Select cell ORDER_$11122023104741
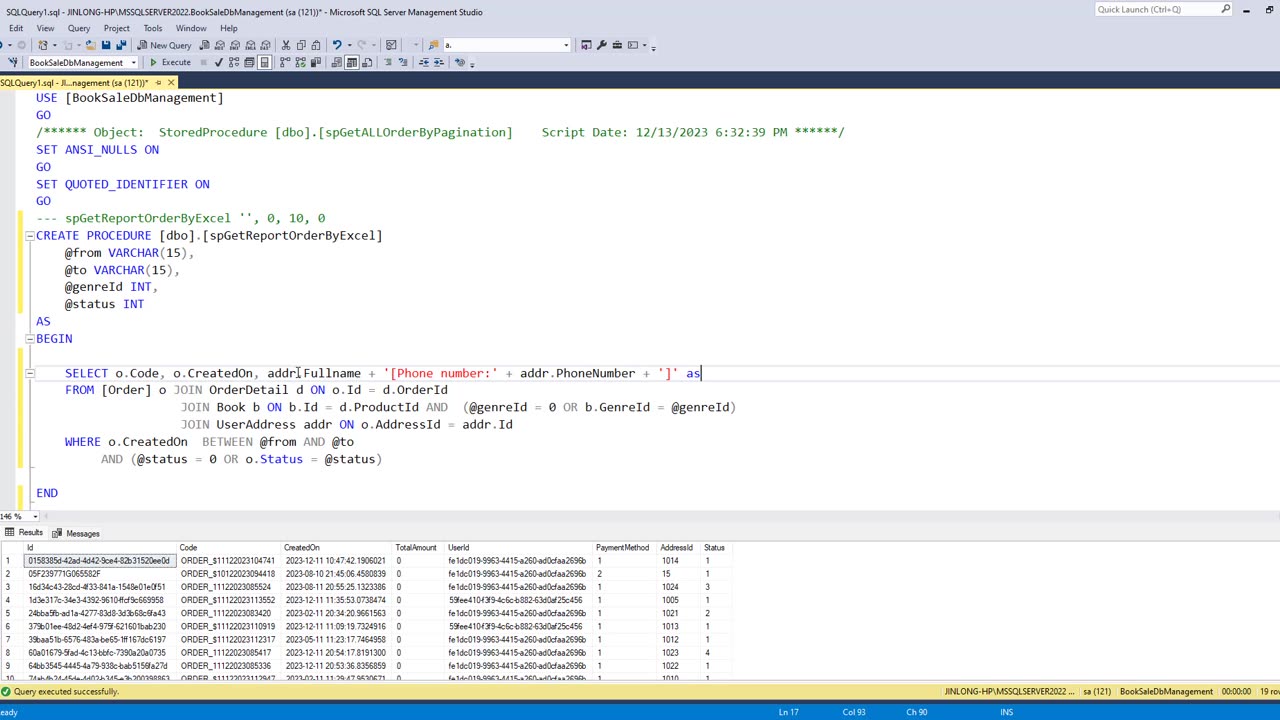Screen dimensions: 1280x720 coord(228,561)
